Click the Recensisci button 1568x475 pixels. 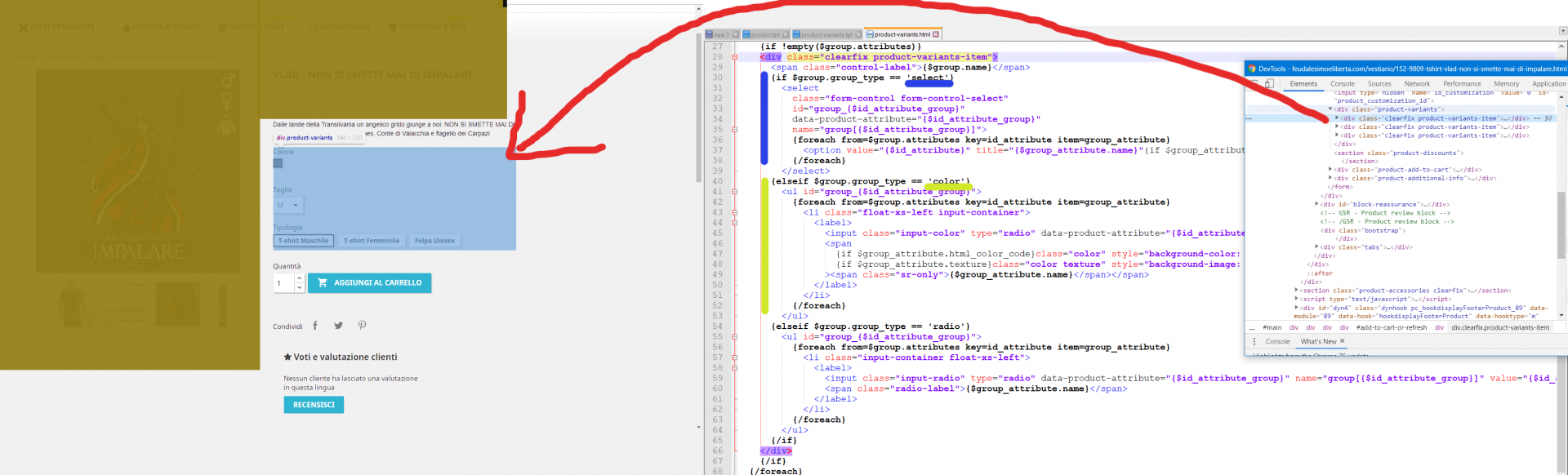(x=314, y=405)
